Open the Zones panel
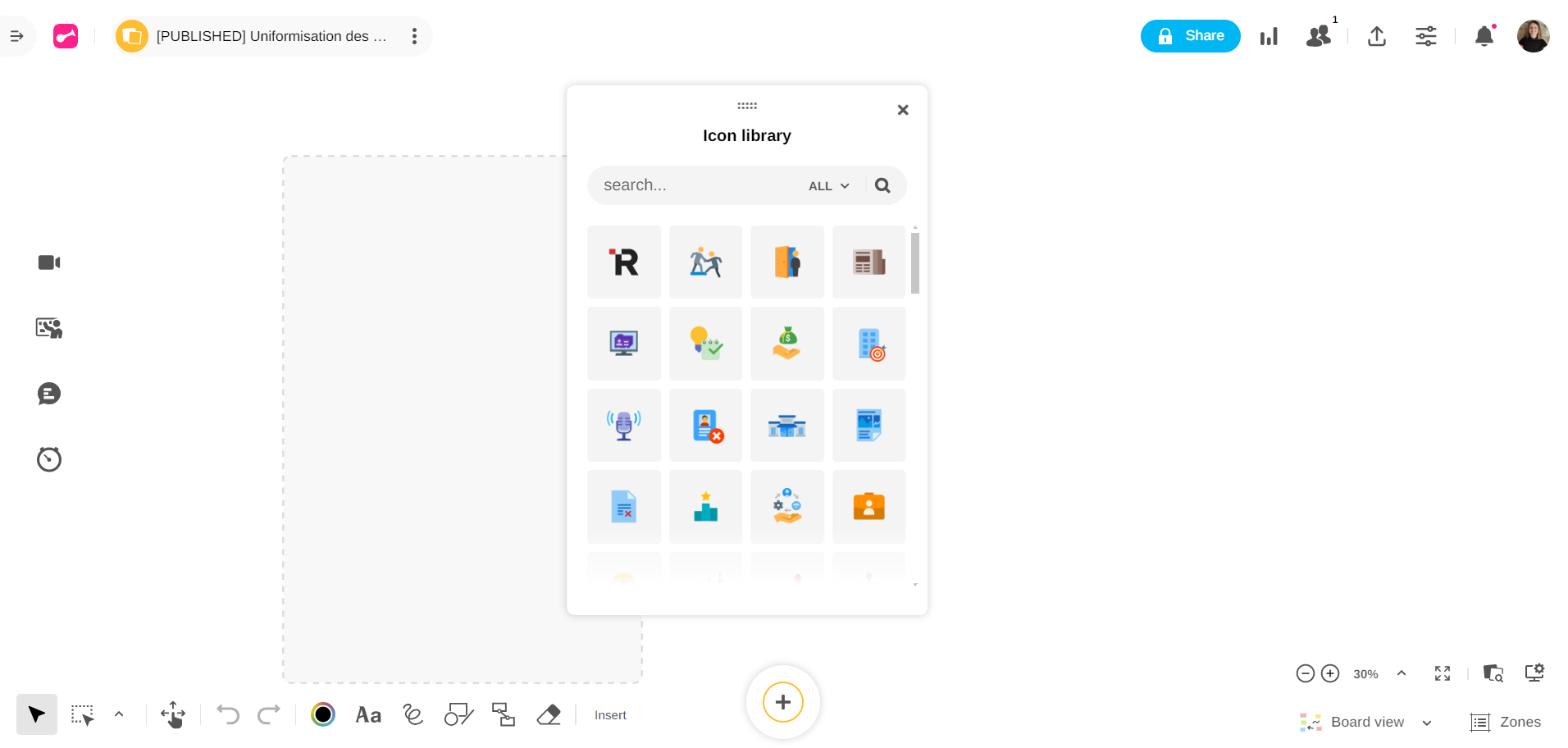This screenshot has height=748, width=1568. pos(1505,722)
